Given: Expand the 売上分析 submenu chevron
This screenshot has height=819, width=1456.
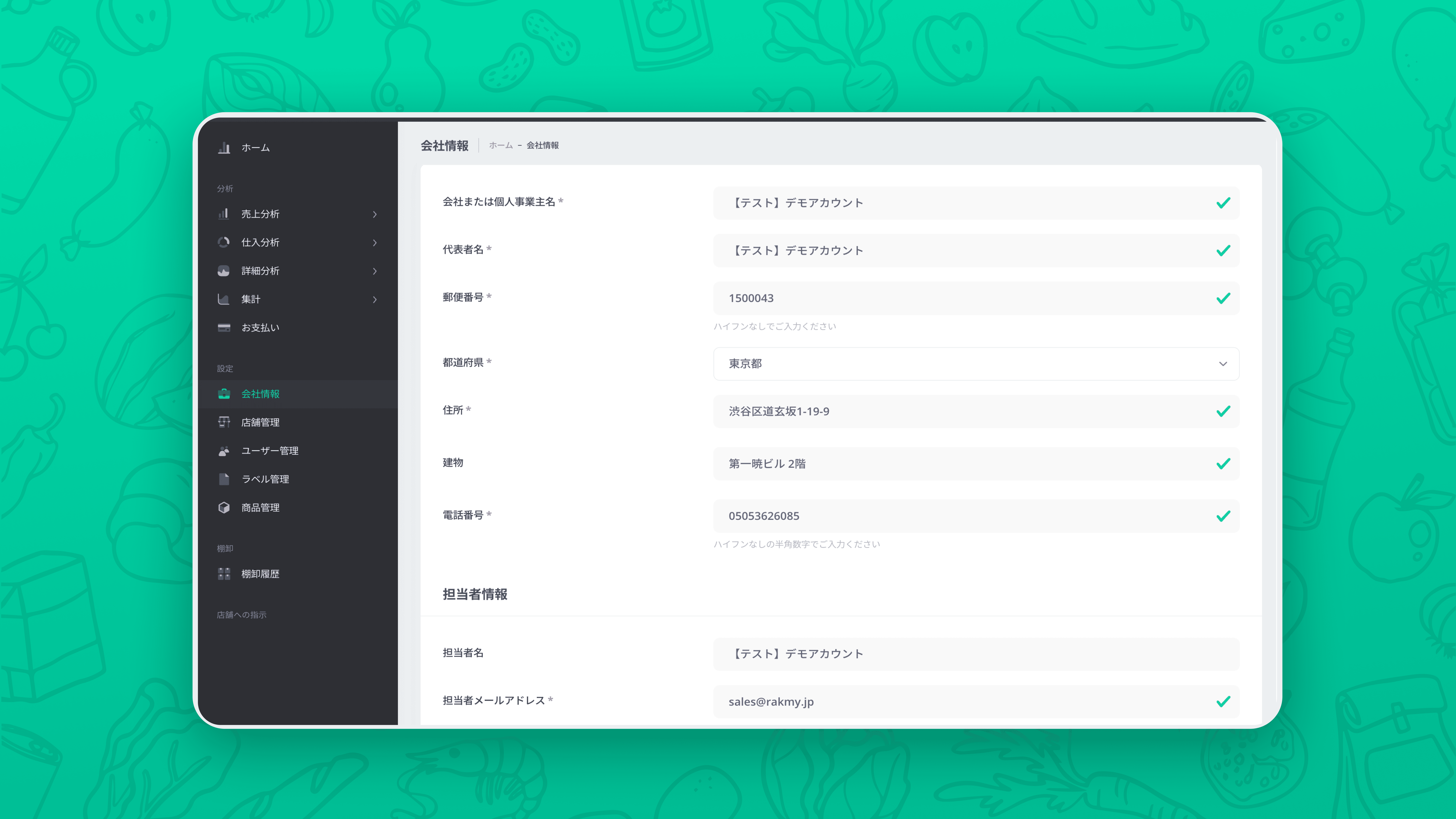Looking at the screenshot, I should tap(375, 214).
